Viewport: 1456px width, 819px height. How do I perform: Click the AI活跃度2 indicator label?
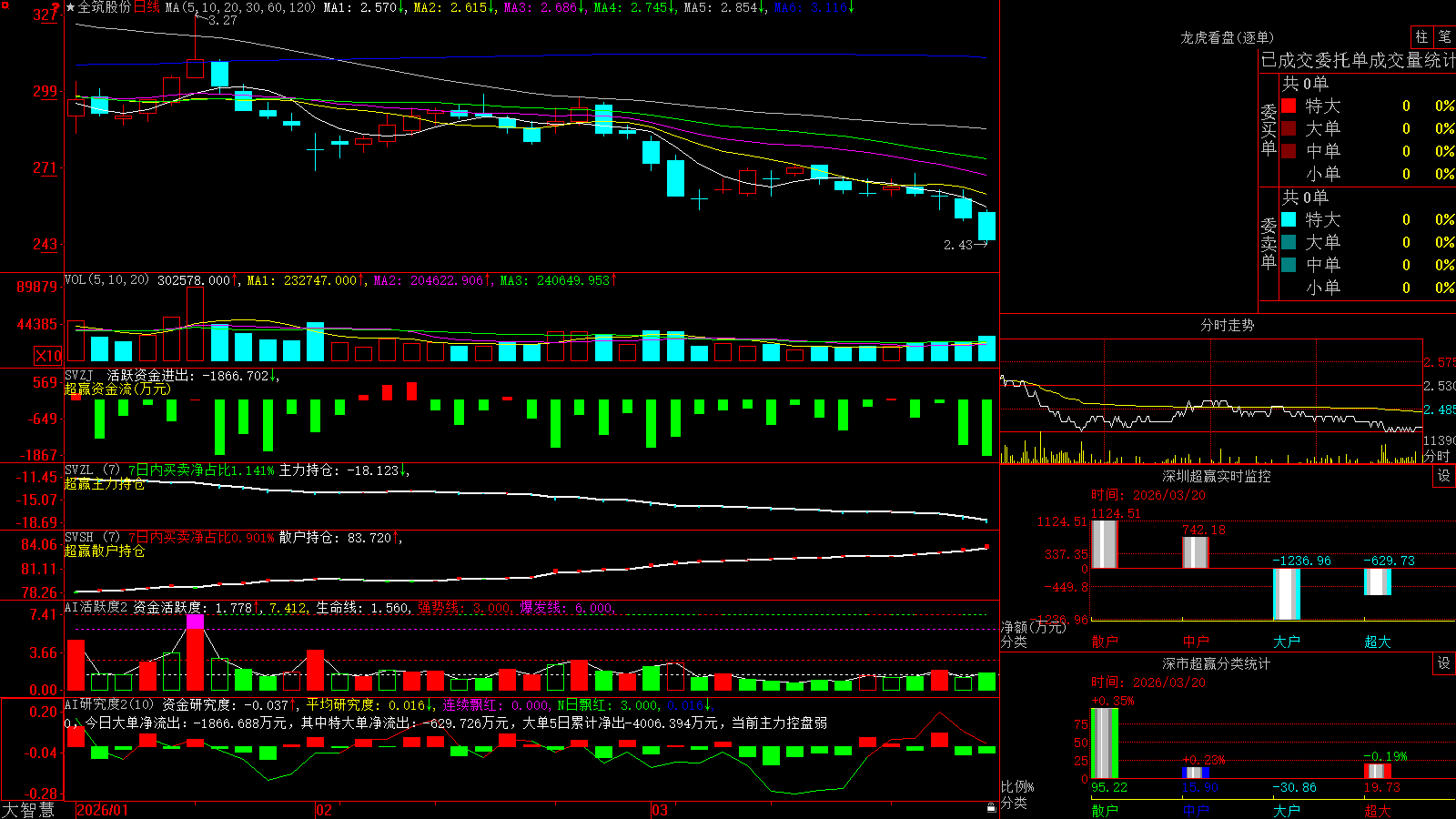96,607
